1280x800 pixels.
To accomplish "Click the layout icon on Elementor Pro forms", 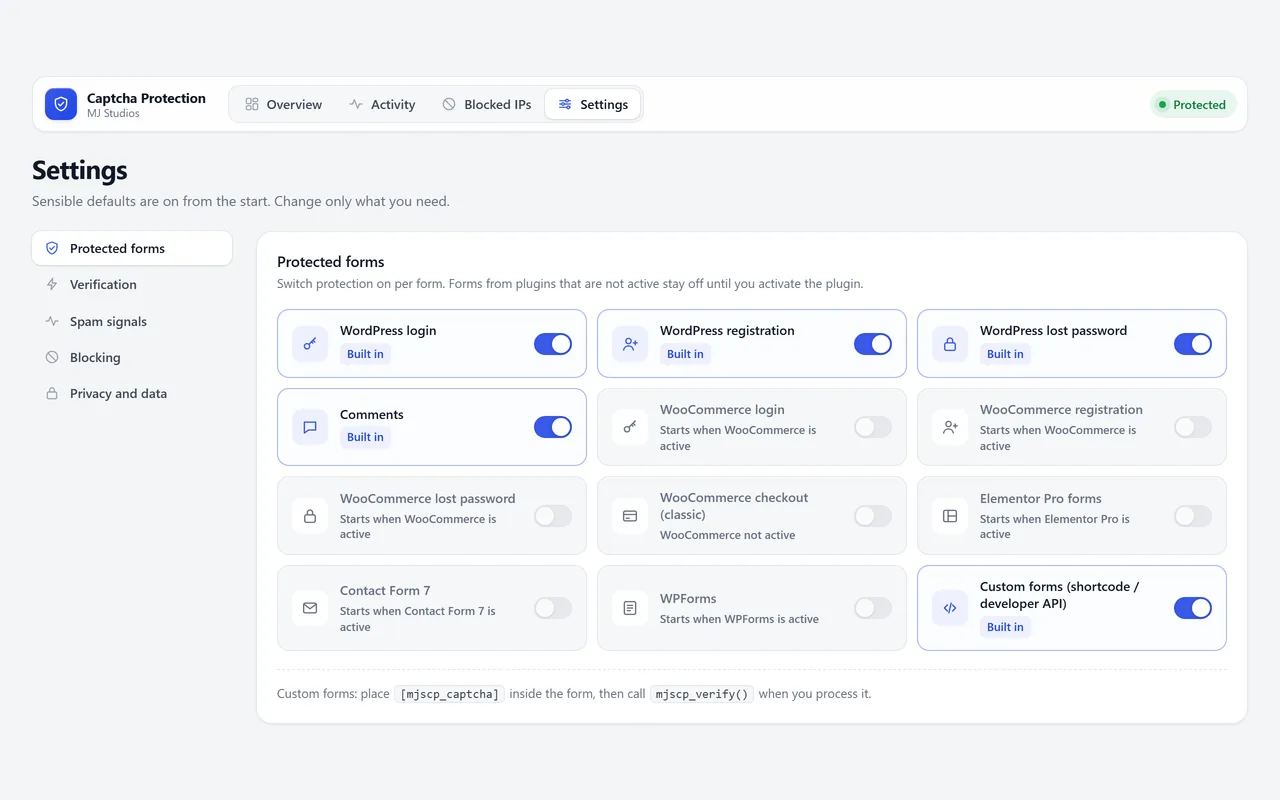I will point(950,516).
